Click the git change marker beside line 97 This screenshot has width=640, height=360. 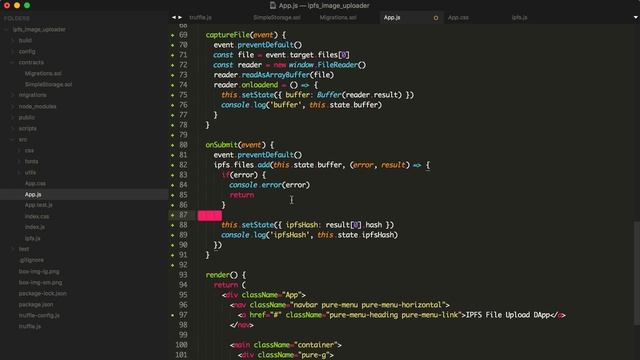point(173,315)
